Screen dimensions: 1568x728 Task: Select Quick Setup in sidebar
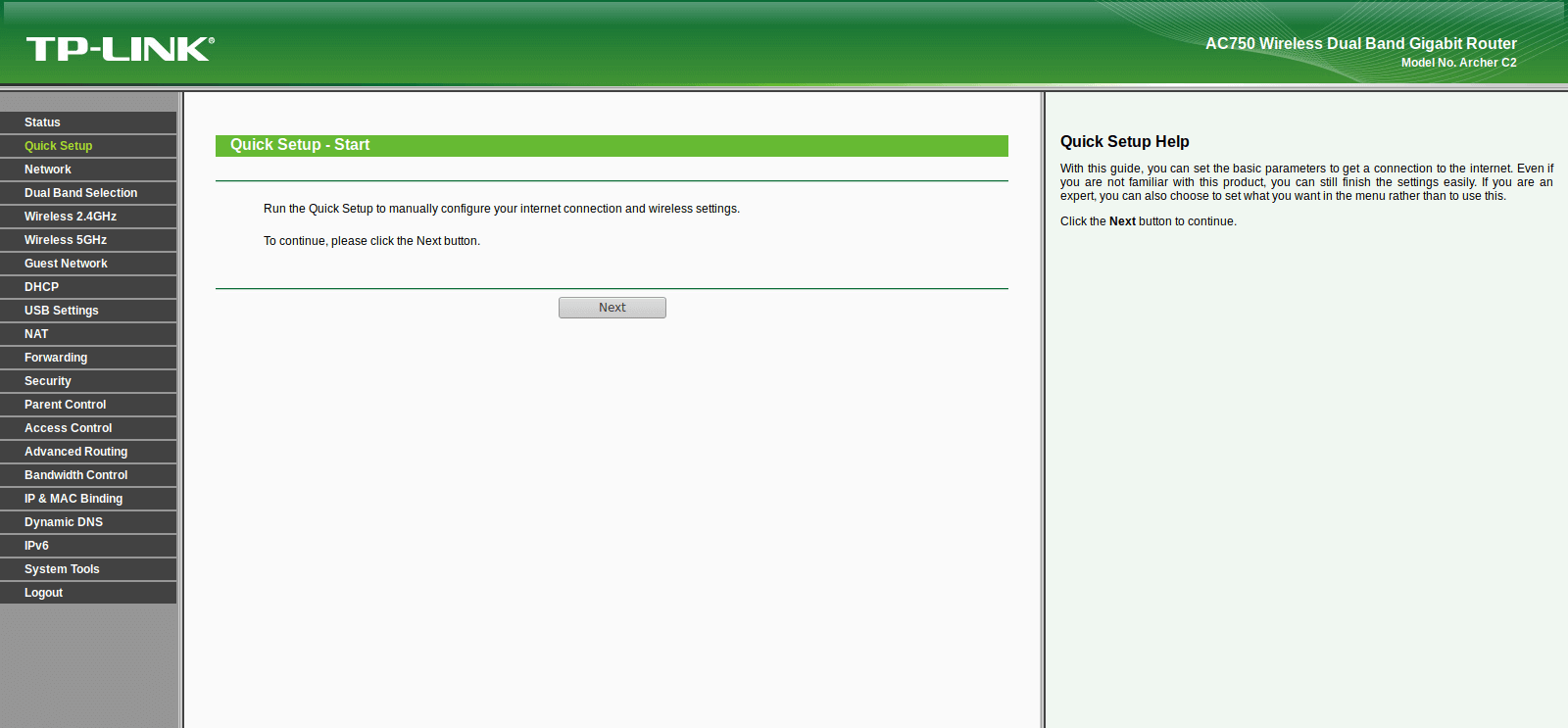(x=88, y=146)
